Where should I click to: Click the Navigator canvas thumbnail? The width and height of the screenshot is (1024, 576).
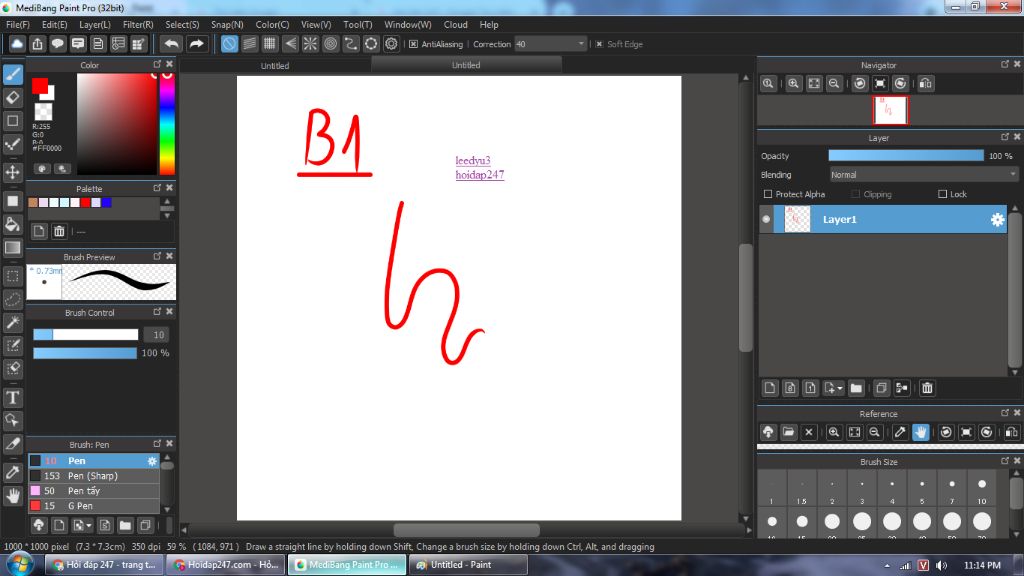point(890,110)
